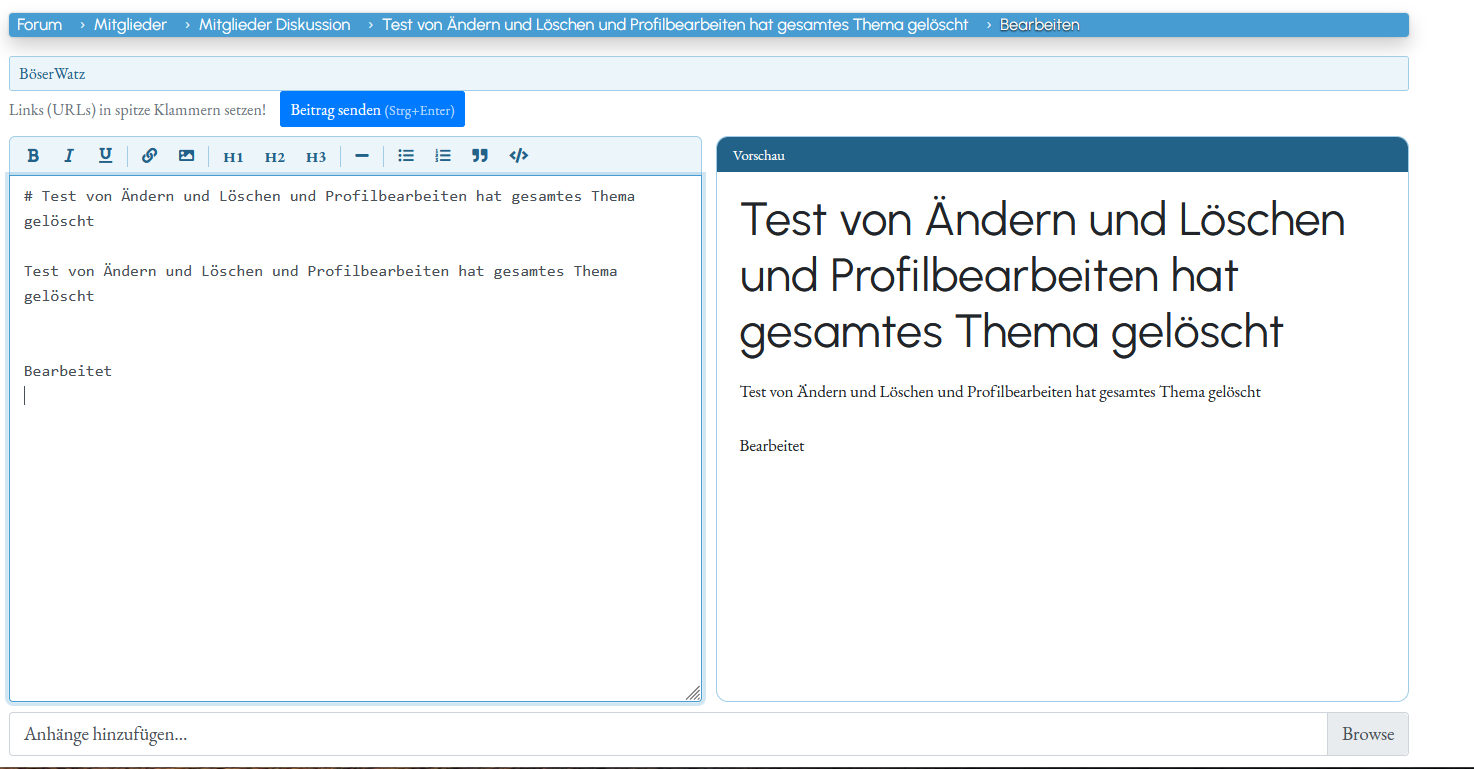Open the Browse file picker
The height and width of the screenshot is (769, 1474).
pos(1367,734)
